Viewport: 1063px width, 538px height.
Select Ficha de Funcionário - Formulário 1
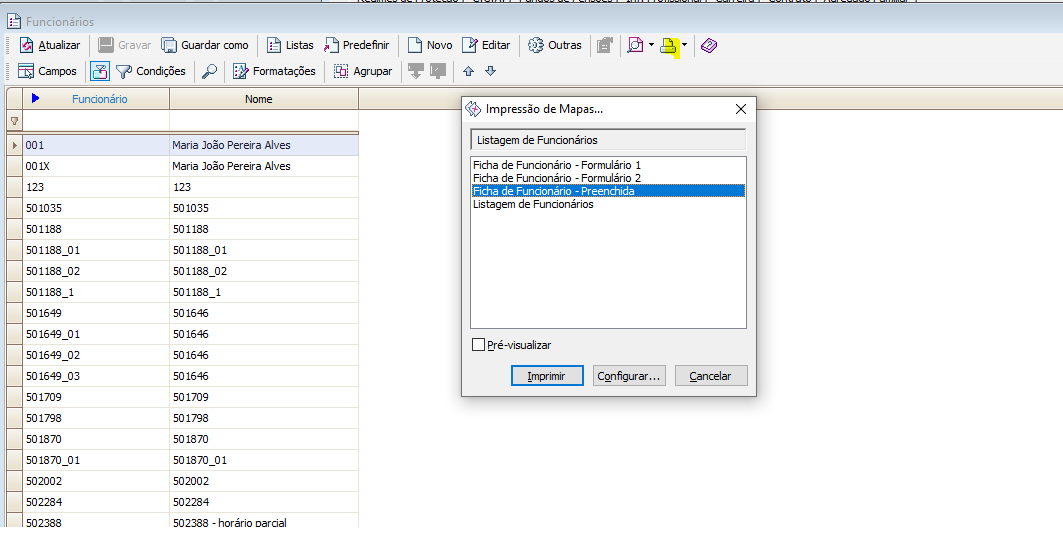coord(556,165)
